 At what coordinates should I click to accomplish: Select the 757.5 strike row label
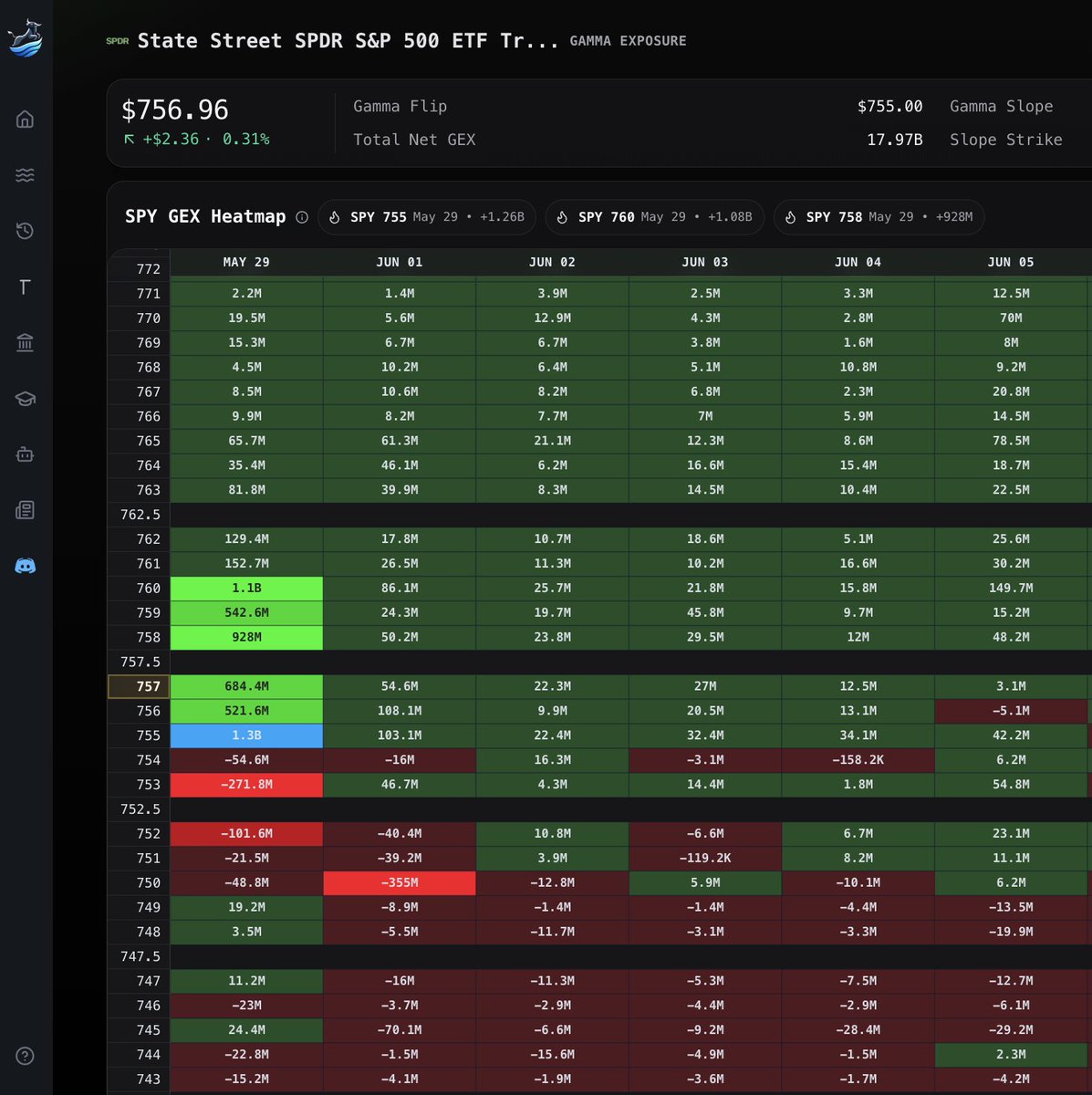click(x=140, y=662)
